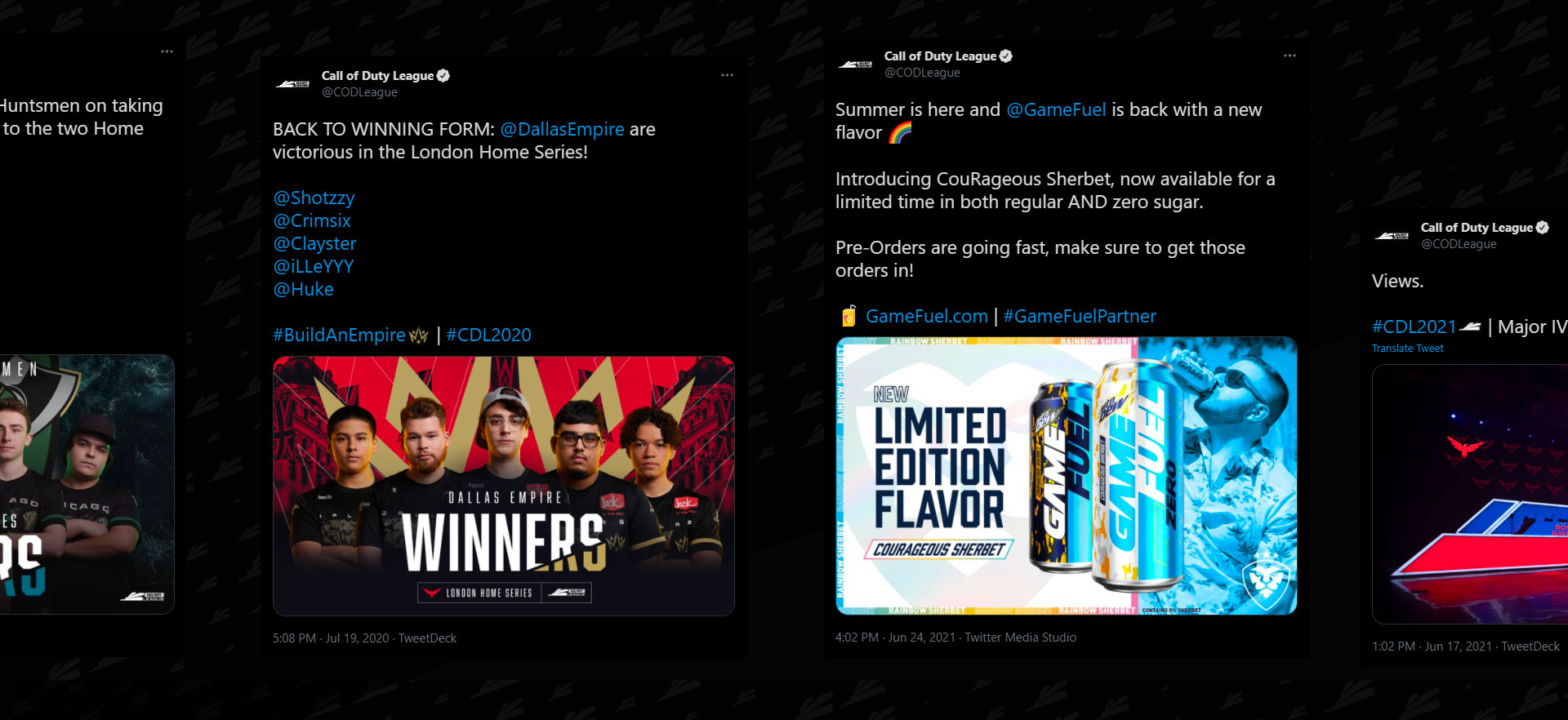1568x720 pixels.
Task: Click verified badge on GameFuel tweet author
Action: click(1006, 56)
